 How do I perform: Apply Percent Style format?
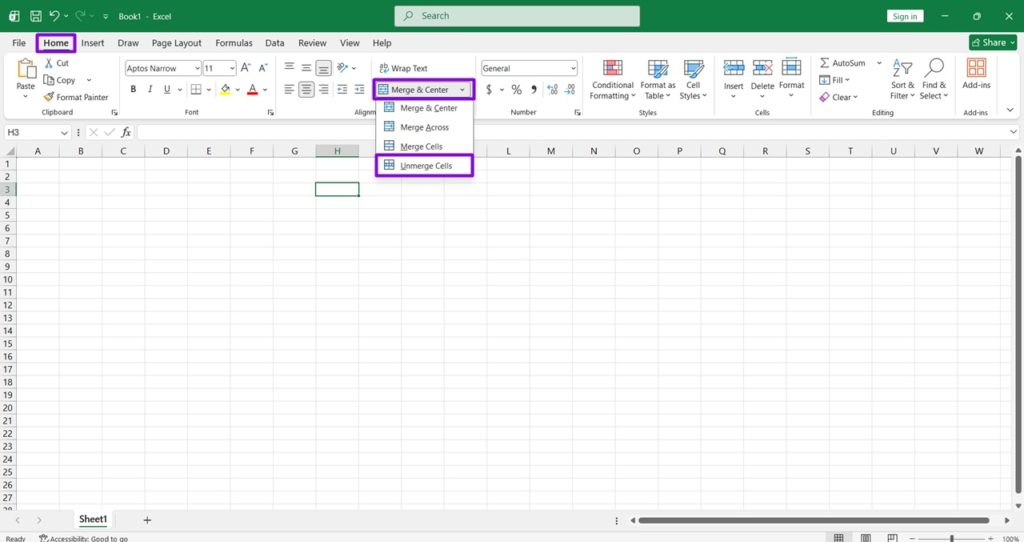pyautogui.click(x=517, y=89)
